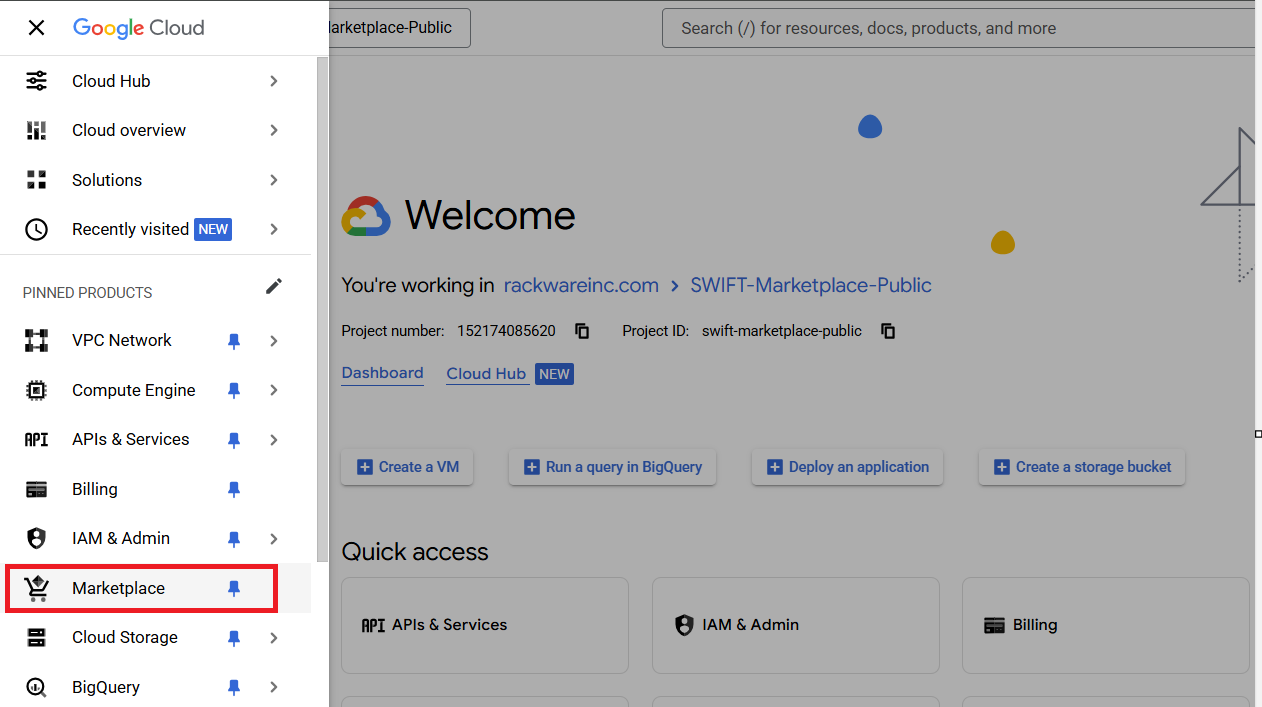Expand VPC Network submenu chevron
1262x707 pixels.
(x=274, y=341)
